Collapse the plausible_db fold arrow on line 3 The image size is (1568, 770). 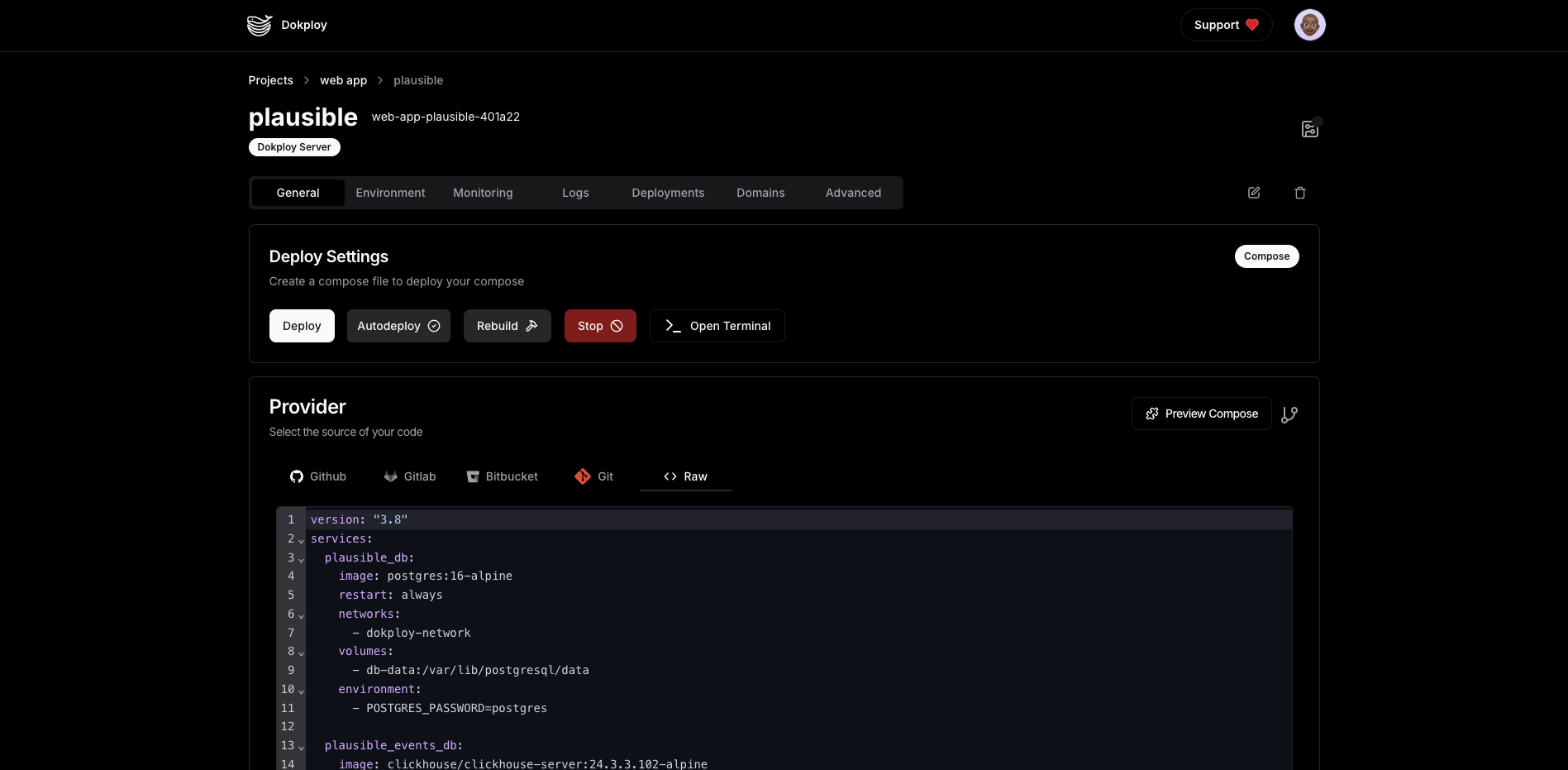[301, 559]
